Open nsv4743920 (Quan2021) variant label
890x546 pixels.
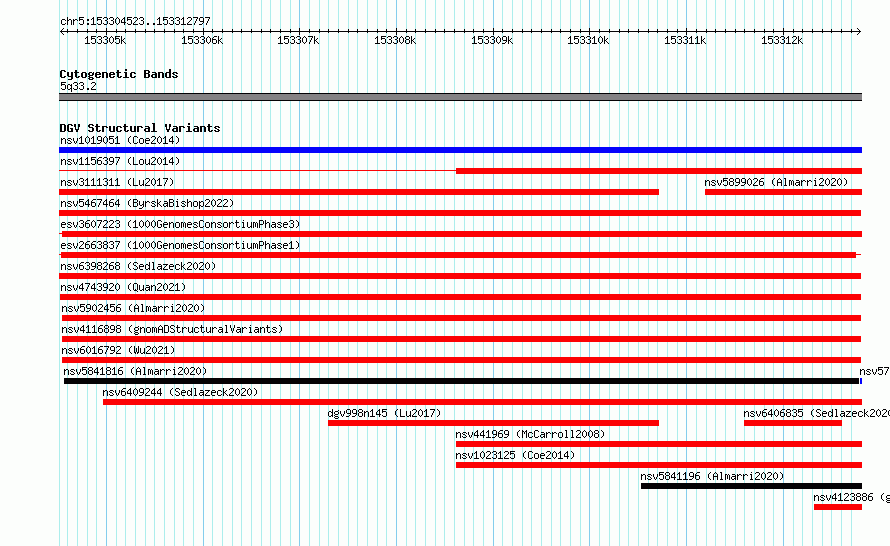point(123,287)
